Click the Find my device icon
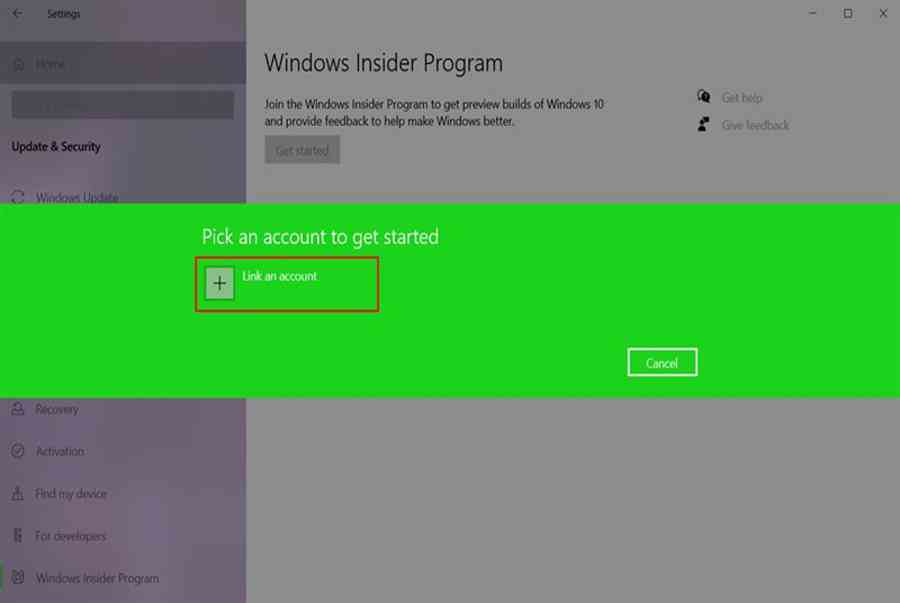 point(18,493)
